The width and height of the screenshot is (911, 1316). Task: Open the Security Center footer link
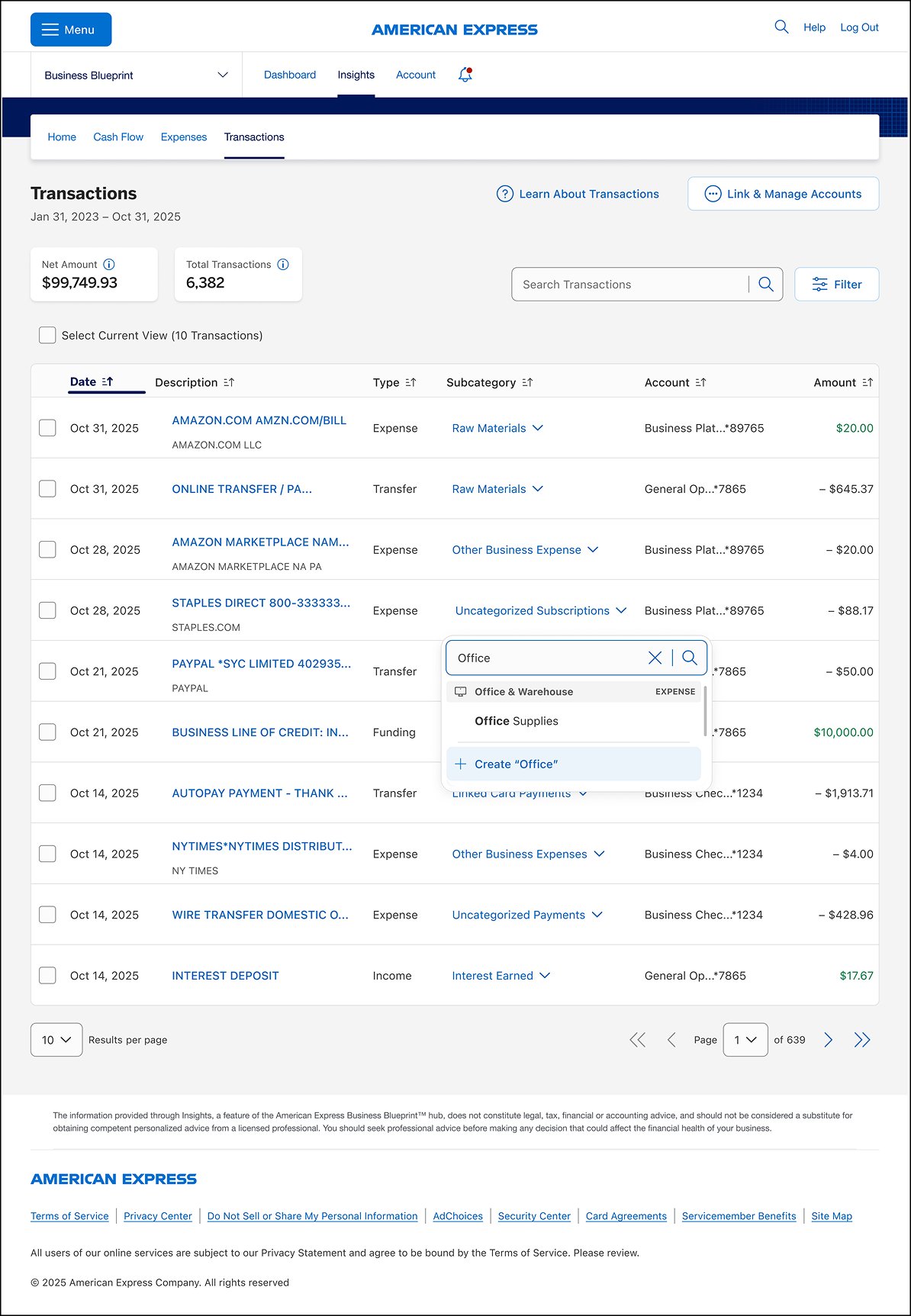[534, 1216]
